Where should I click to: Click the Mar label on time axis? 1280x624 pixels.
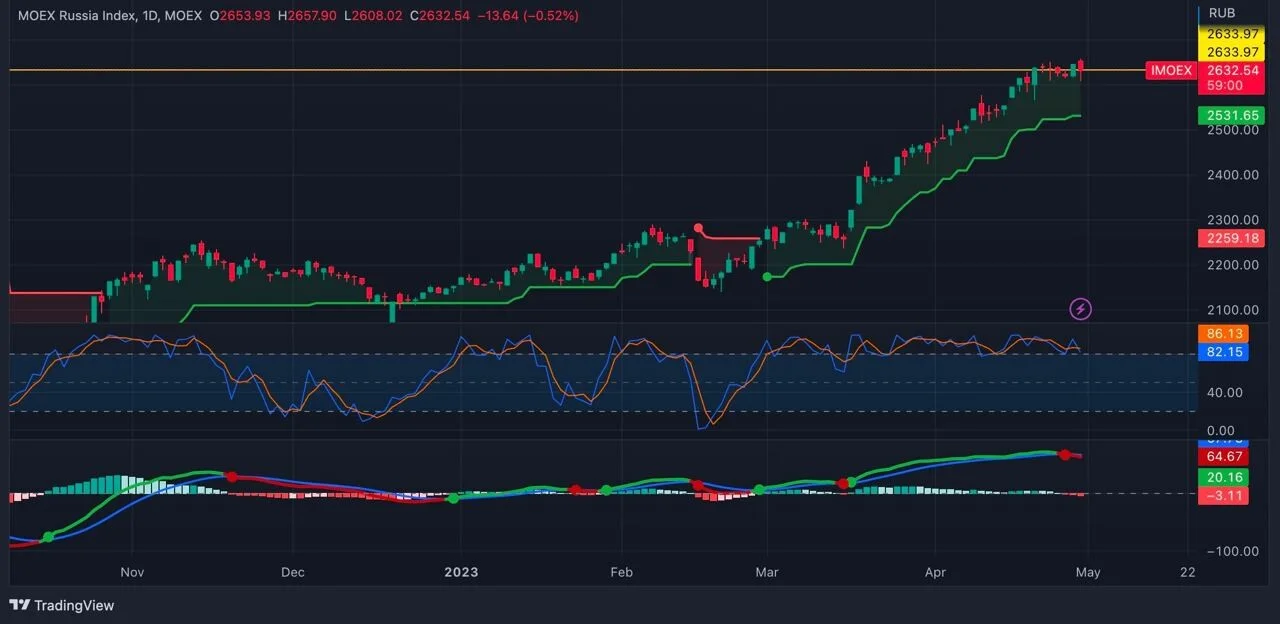[767, 573]
